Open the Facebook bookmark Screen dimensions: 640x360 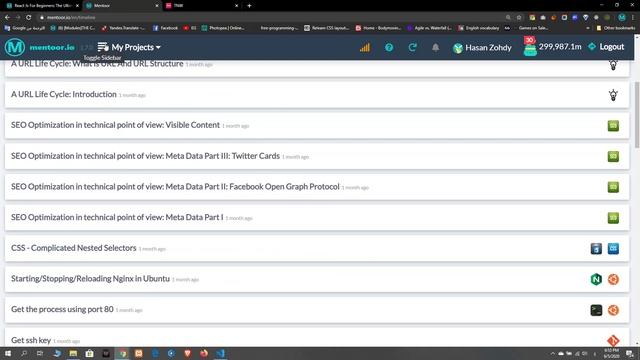(165, 28)
